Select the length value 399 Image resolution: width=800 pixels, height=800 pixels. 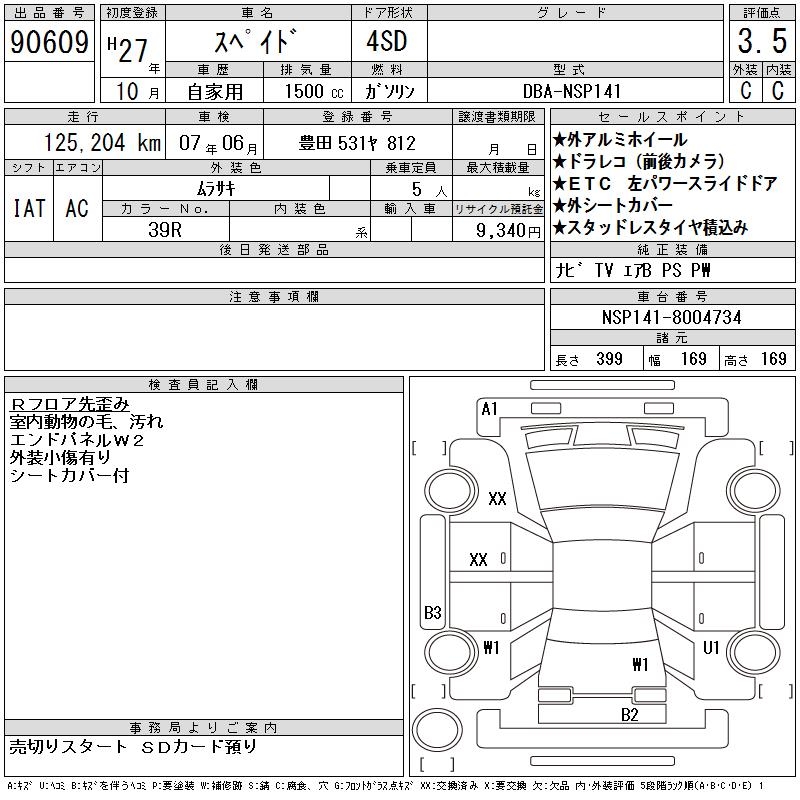coord(610,359)
